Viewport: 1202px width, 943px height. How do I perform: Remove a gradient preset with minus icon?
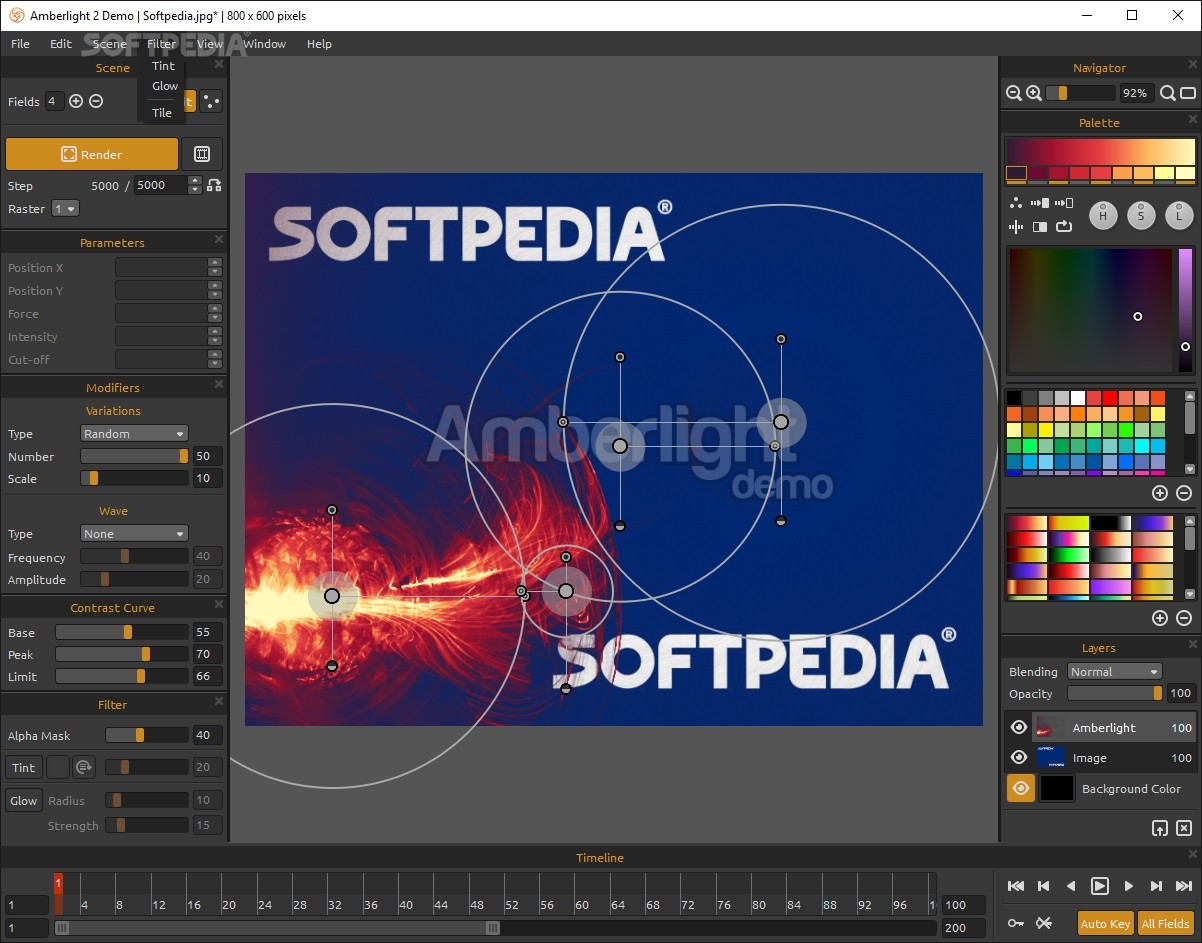[x=1184, y=618]
